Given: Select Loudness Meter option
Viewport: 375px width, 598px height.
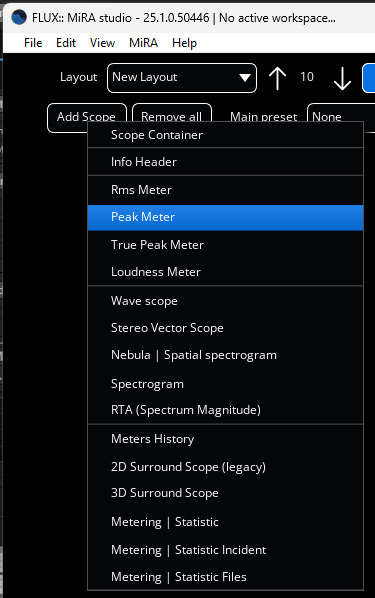Looking at the screenshot, I should pos(225,272).
